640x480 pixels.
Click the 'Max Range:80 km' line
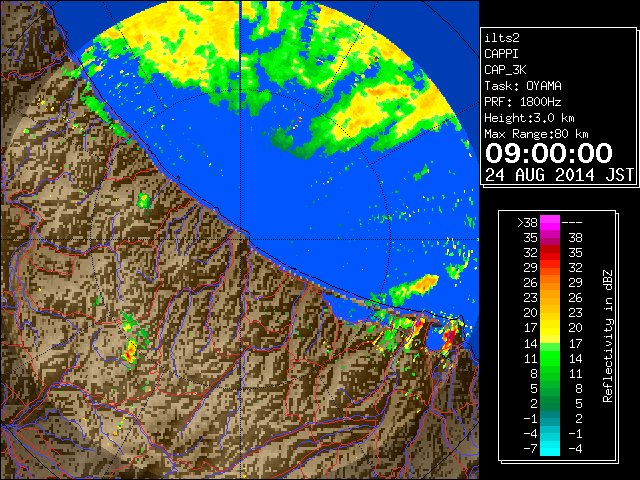[x=536, y=134]
